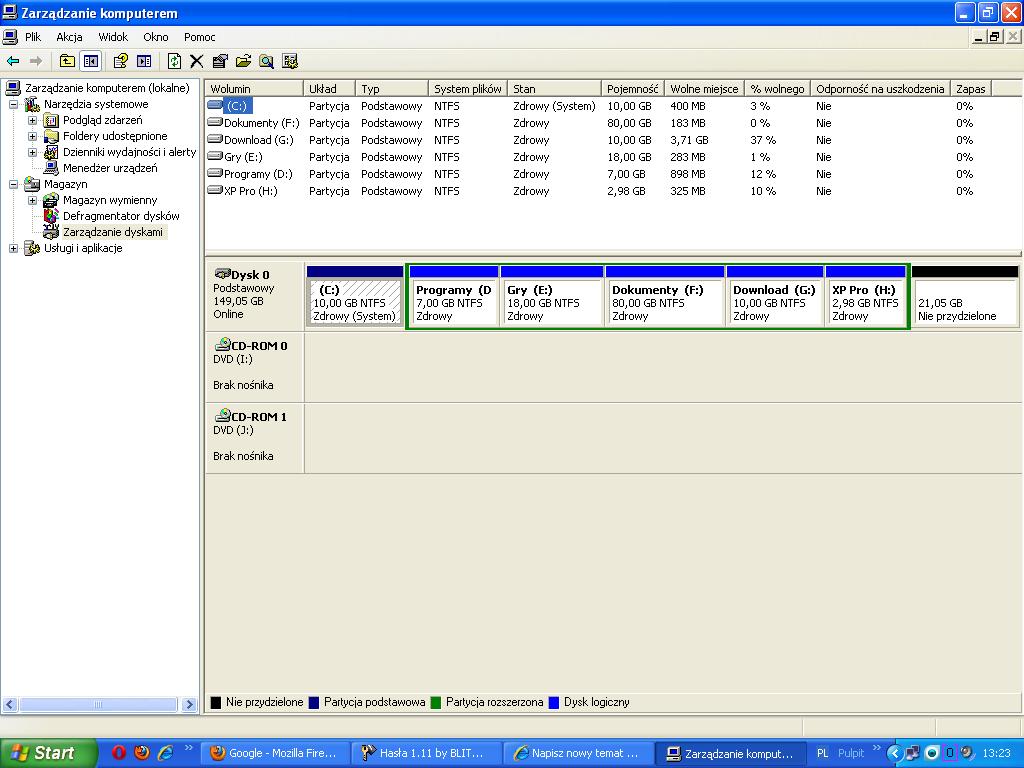Viewport: 1024px width, 768px height.
Task: Open the Widok menu
Action: (x=113, y=37)
